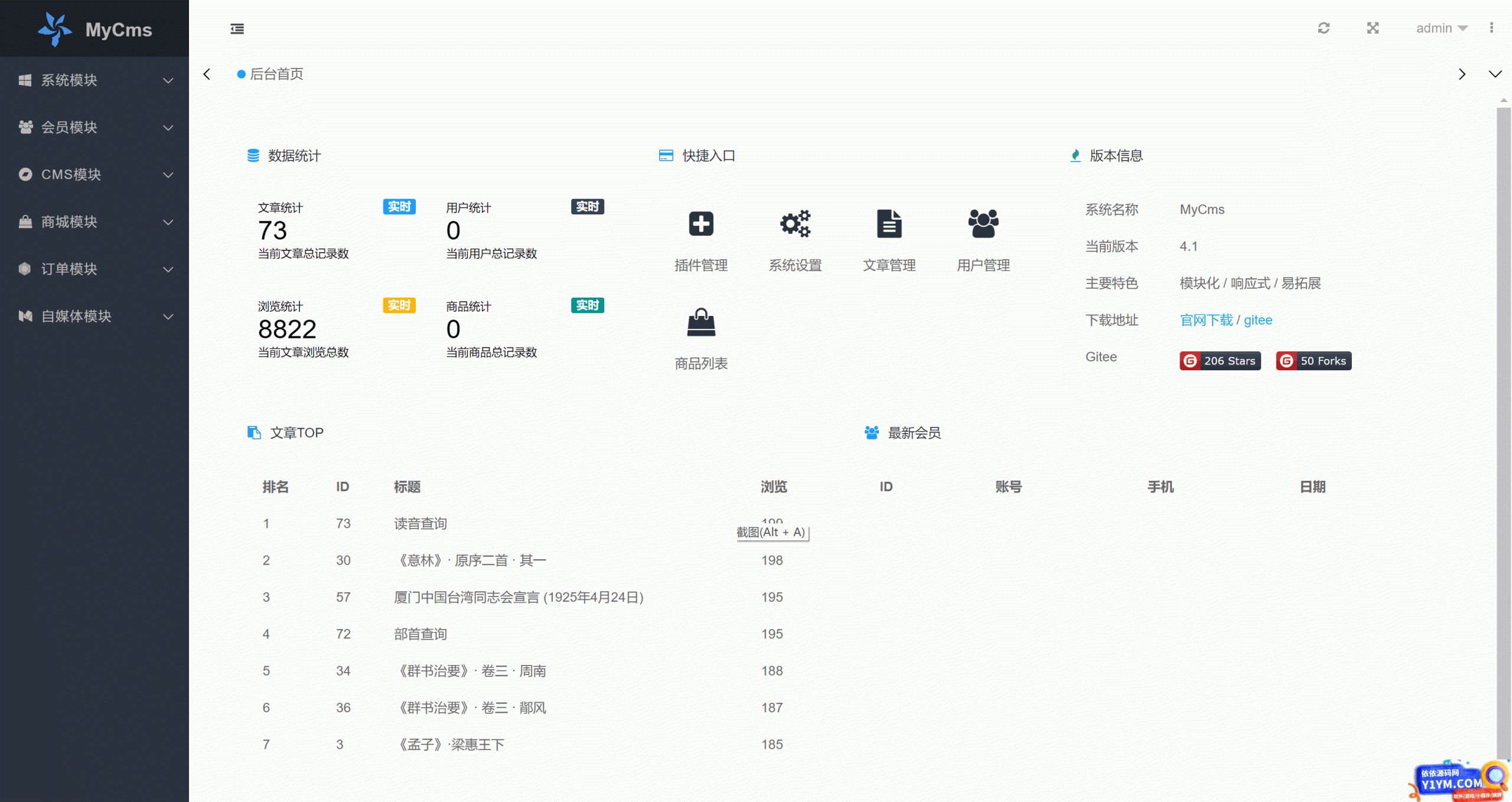The height and width of the screenshot is (802, 1512).
Task: Open 用户管理 users shortcut icon
Action: click(983, 224)
